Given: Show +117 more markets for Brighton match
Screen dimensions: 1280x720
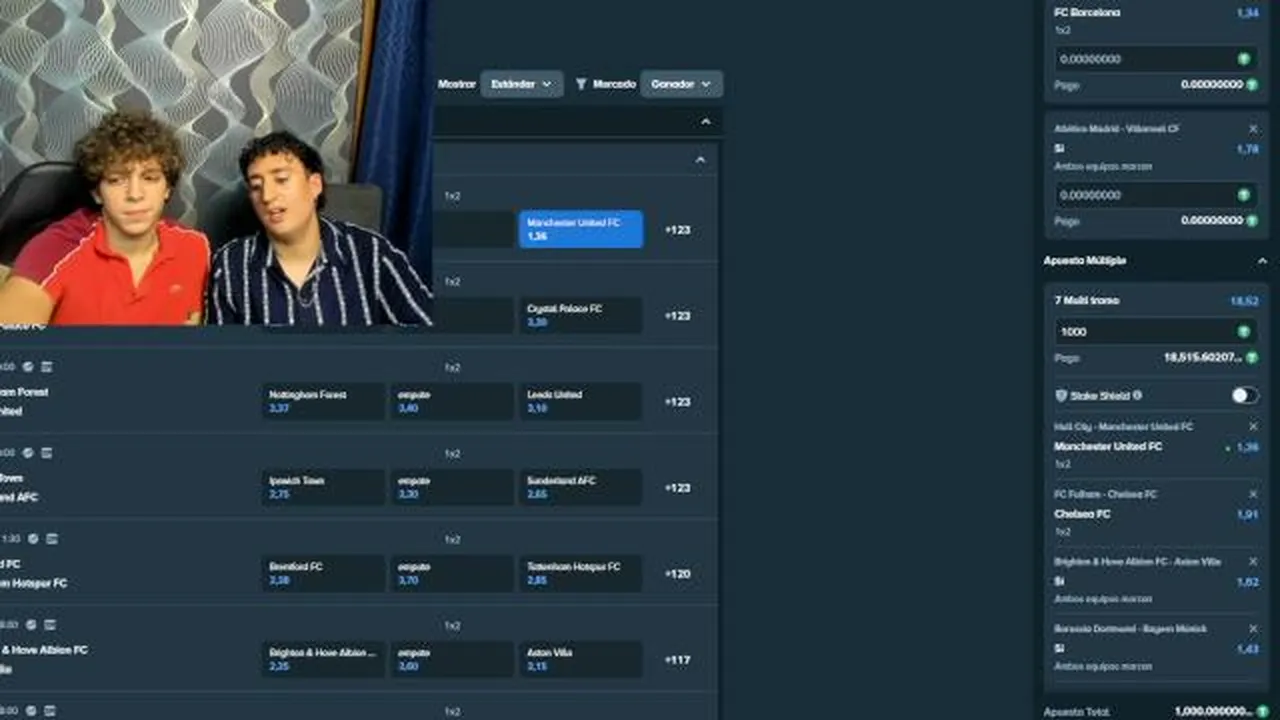Looking at the screenshot, I should tap(678, 660).
